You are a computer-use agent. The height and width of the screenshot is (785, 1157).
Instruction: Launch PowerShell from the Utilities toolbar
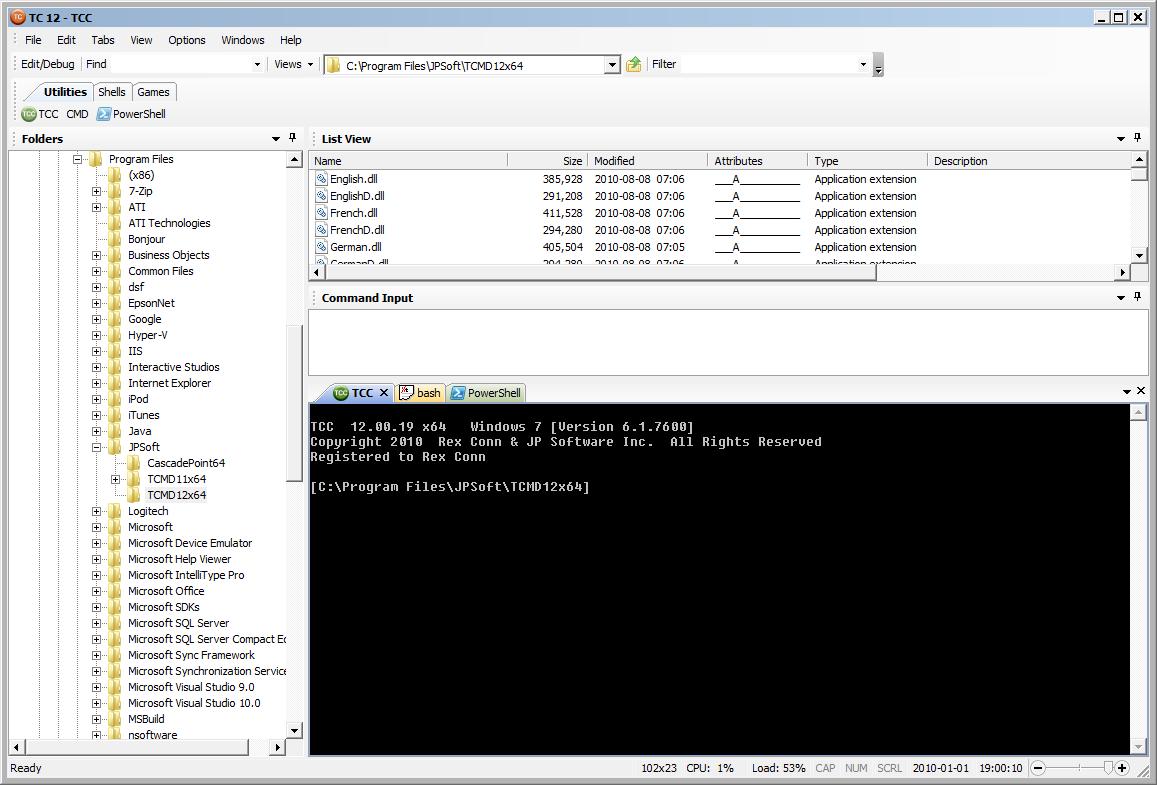pyautogui.click(x=131, y=114)
